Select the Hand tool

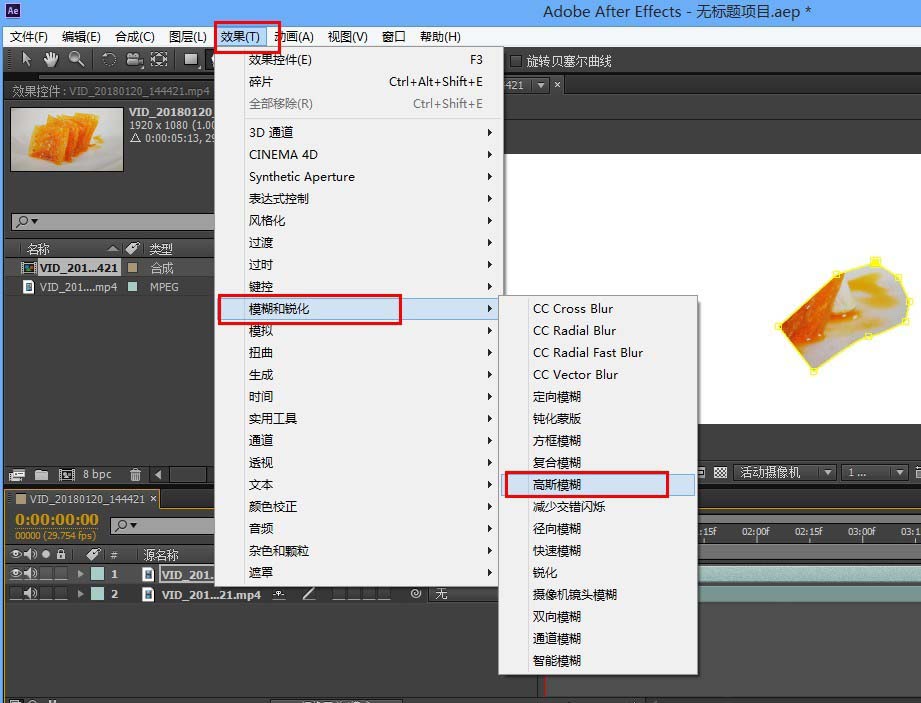[51, 60]
